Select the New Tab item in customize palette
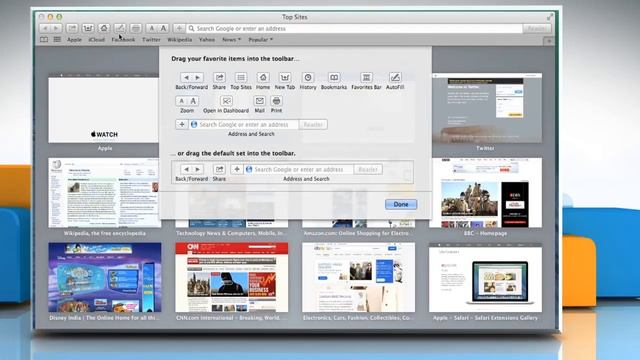 tap(285, 81)
